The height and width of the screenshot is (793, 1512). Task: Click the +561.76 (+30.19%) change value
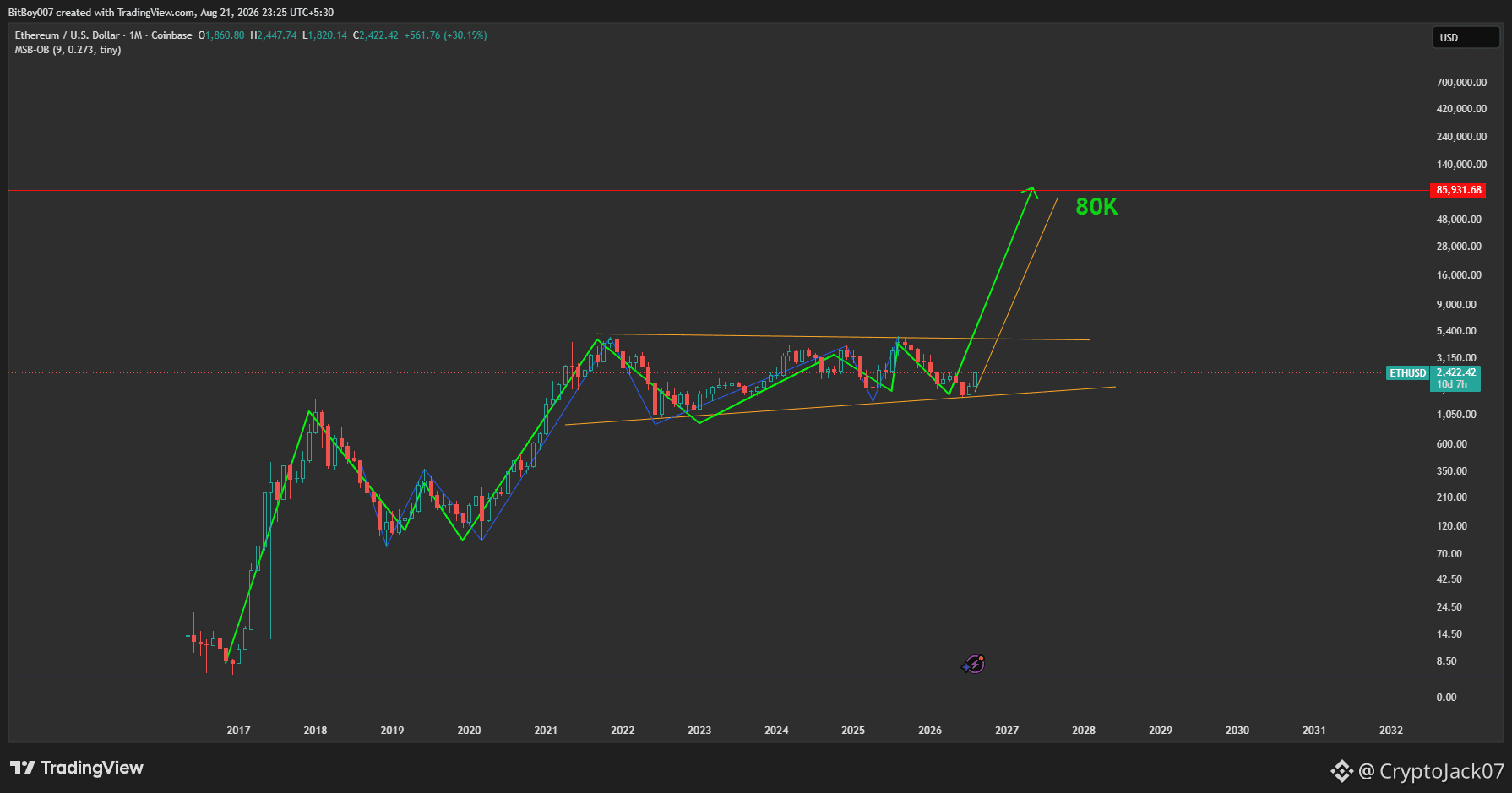click(446, 35)
